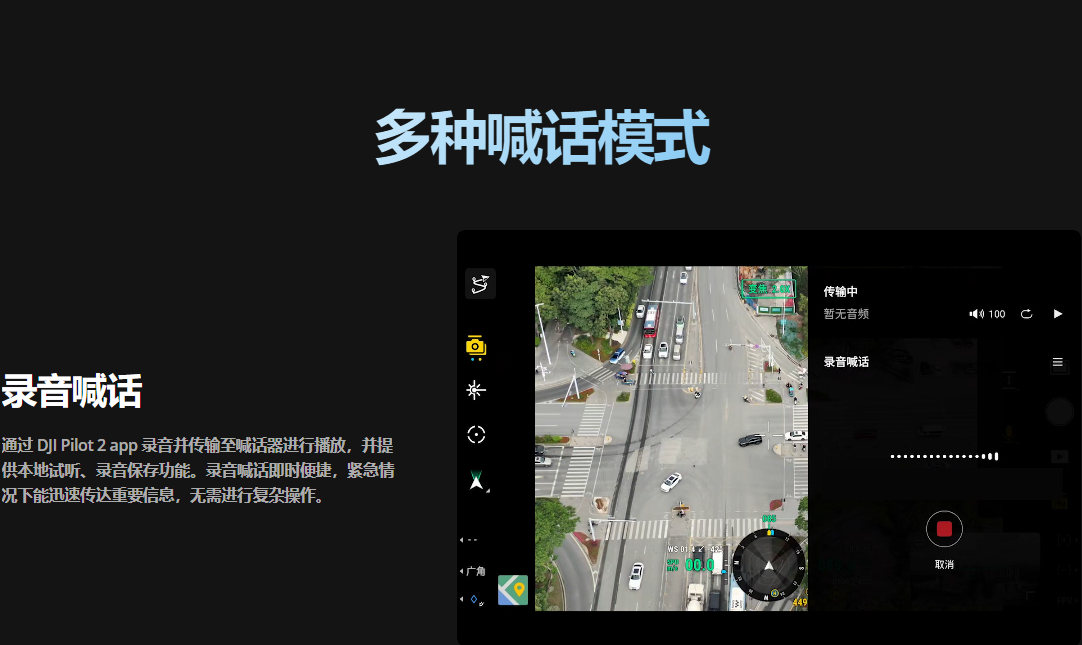The width and height of the screenshot is (1082, 645).
Task: Click the 变焦 2.0X zoom indicator
Action: (x=768, y=289)
